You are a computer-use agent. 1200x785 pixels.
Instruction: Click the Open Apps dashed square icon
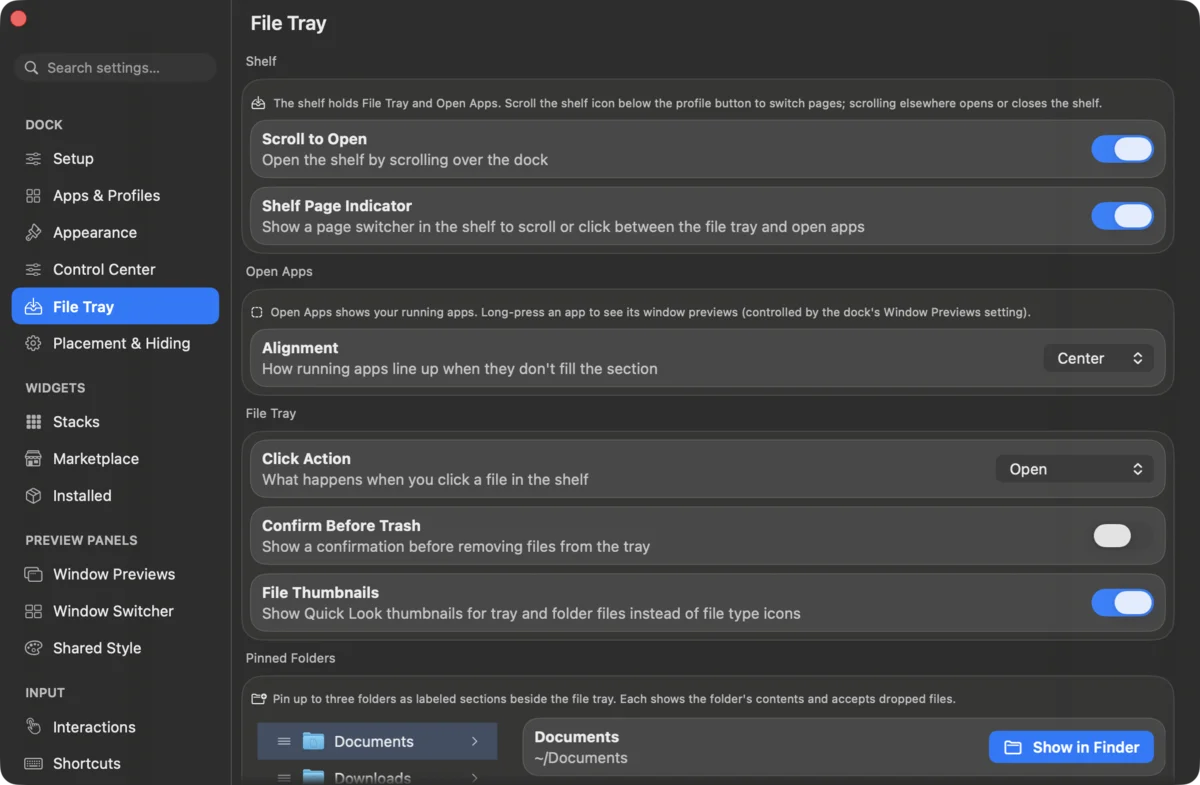(257, 313)
